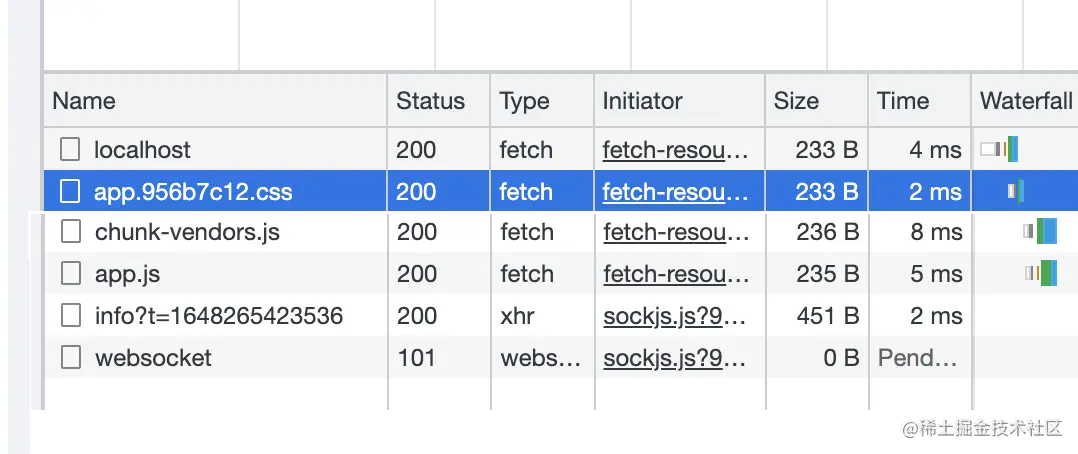Click the file icon beside app.js
The width and height of the screenshot is (1078, 454).
[70, 274]
